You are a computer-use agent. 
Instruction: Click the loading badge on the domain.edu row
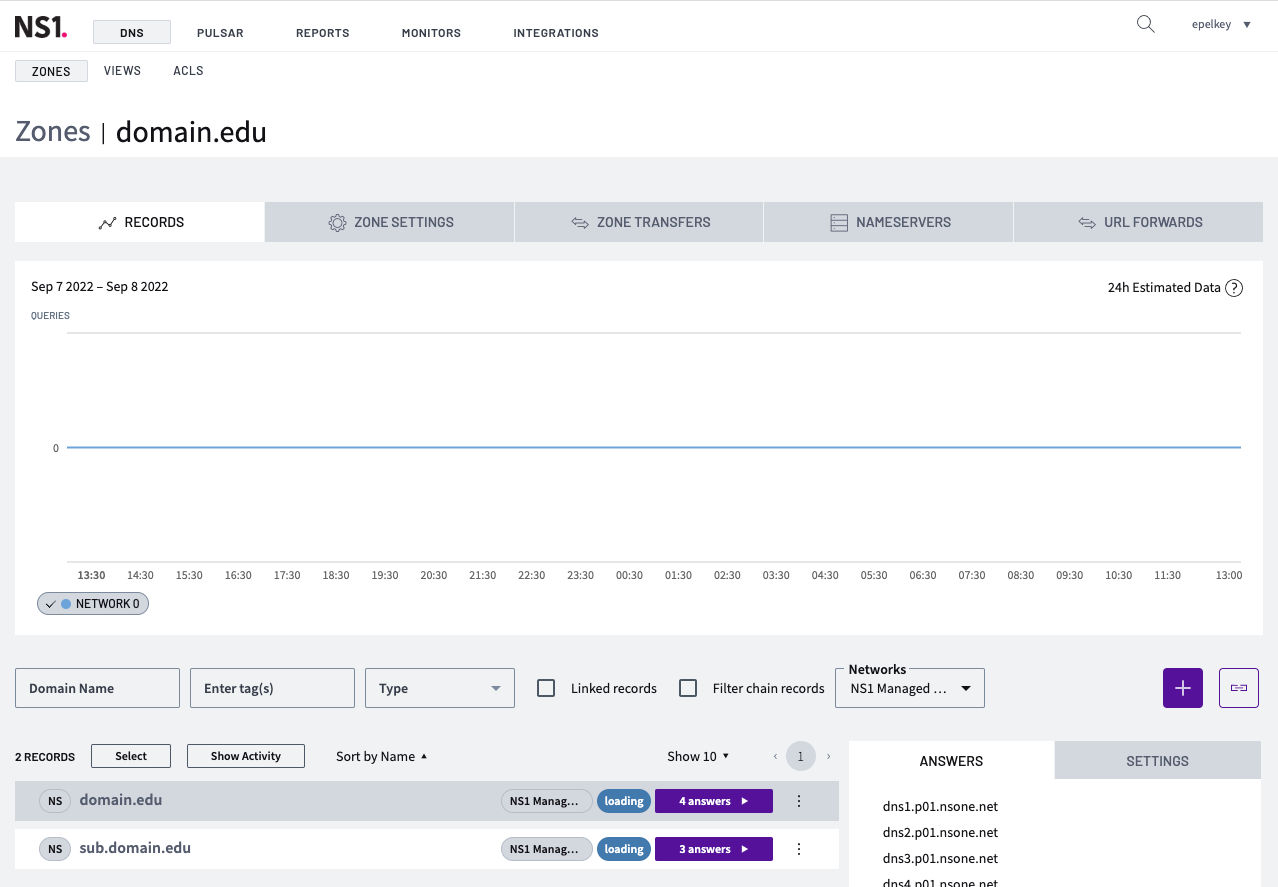coord(624,801)
